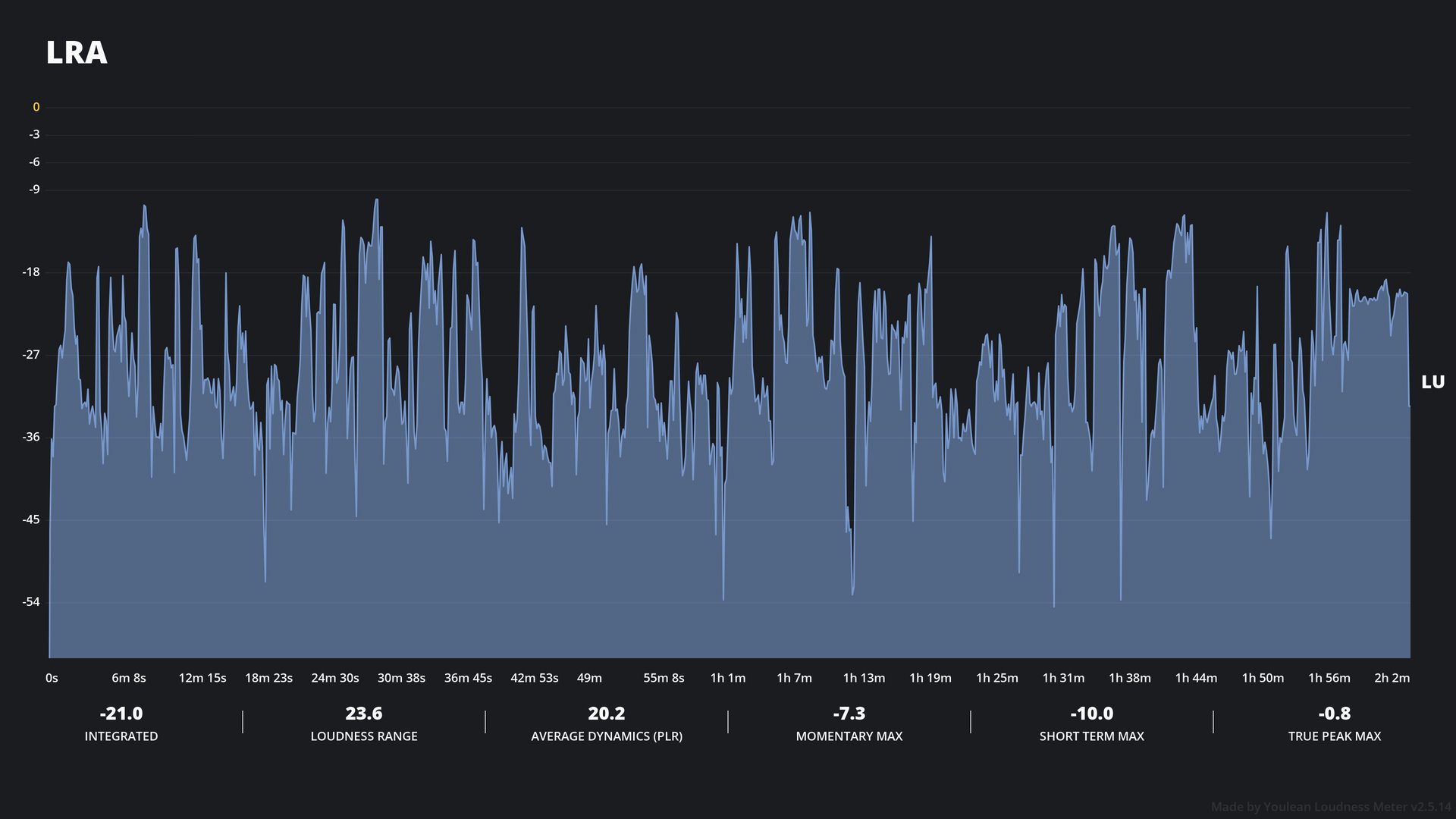Viewport: 1456px width, 819px height.
Task: Click the 18m 23s time marker
Action: click(268, 678)
